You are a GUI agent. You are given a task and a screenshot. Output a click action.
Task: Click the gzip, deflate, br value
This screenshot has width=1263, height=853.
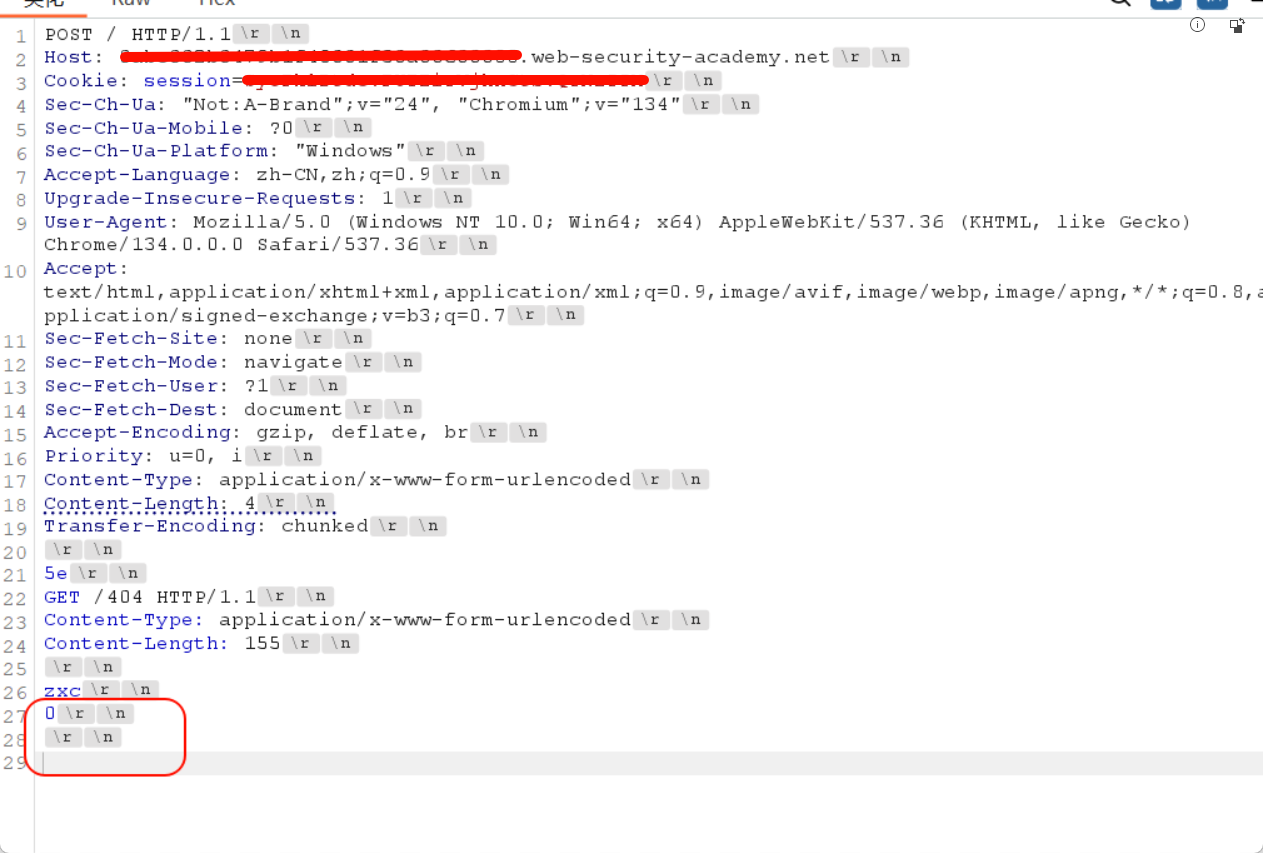pyautogui.click(x=362, y=433)
